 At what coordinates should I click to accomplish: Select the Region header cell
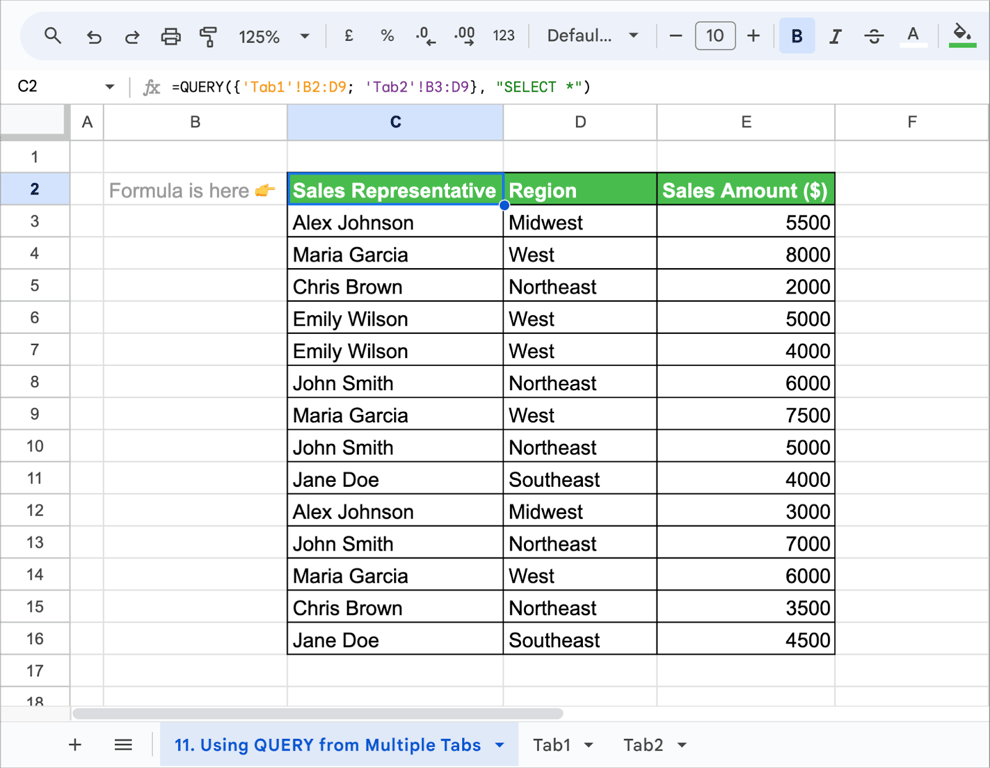(x=580, y=189)
